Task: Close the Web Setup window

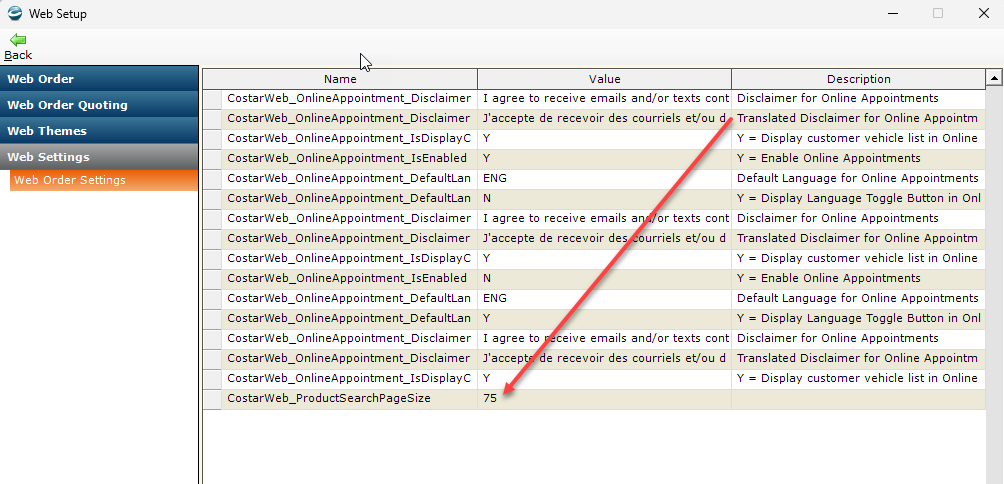Action: [984, 13]
